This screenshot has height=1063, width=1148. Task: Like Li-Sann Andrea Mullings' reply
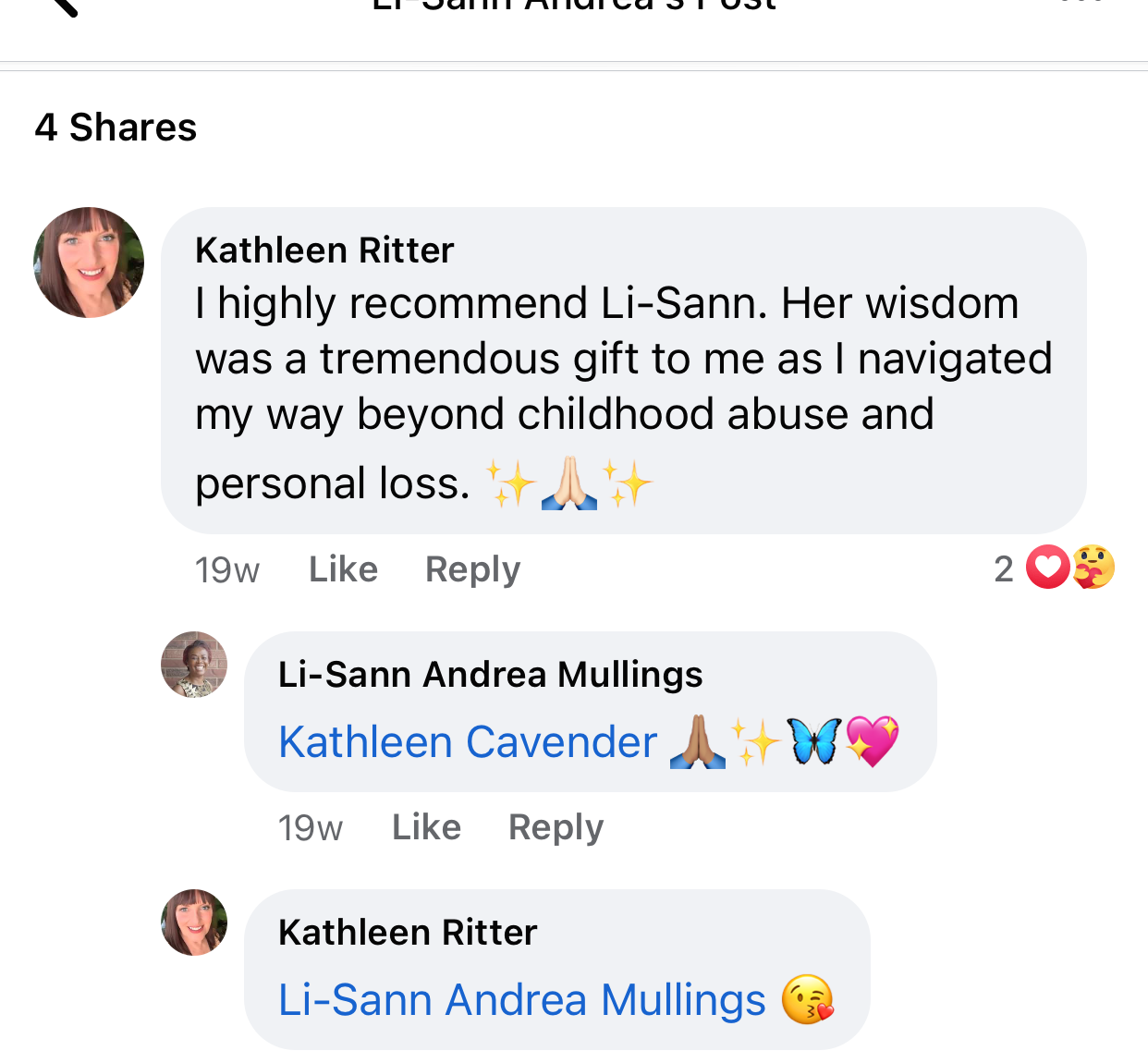tap(426, 827)
